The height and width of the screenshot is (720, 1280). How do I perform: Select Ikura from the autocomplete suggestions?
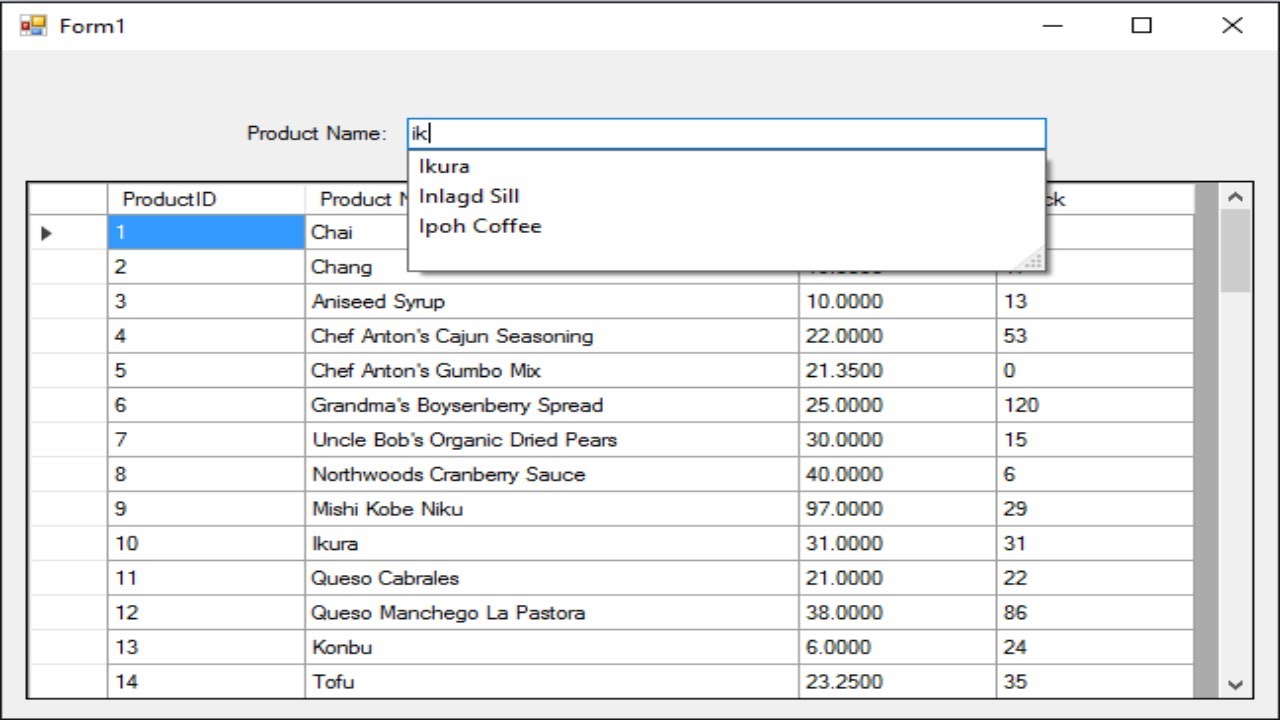(x=444, y=166)
